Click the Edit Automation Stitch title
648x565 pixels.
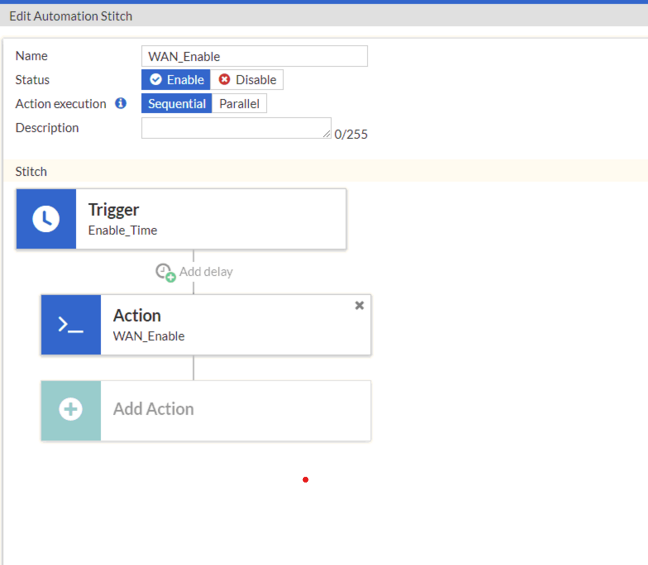click(x=71, y=16)
